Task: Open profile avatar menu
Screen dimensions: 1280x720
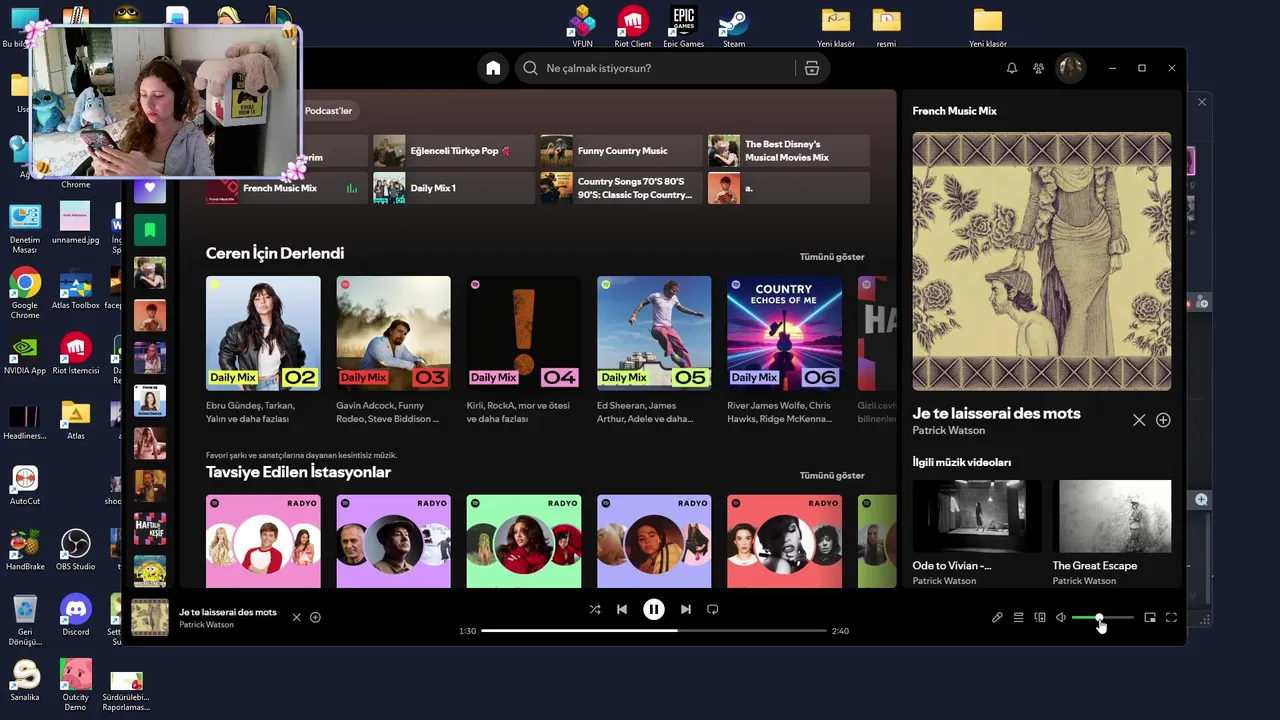Action: (x=1071, y=68)
